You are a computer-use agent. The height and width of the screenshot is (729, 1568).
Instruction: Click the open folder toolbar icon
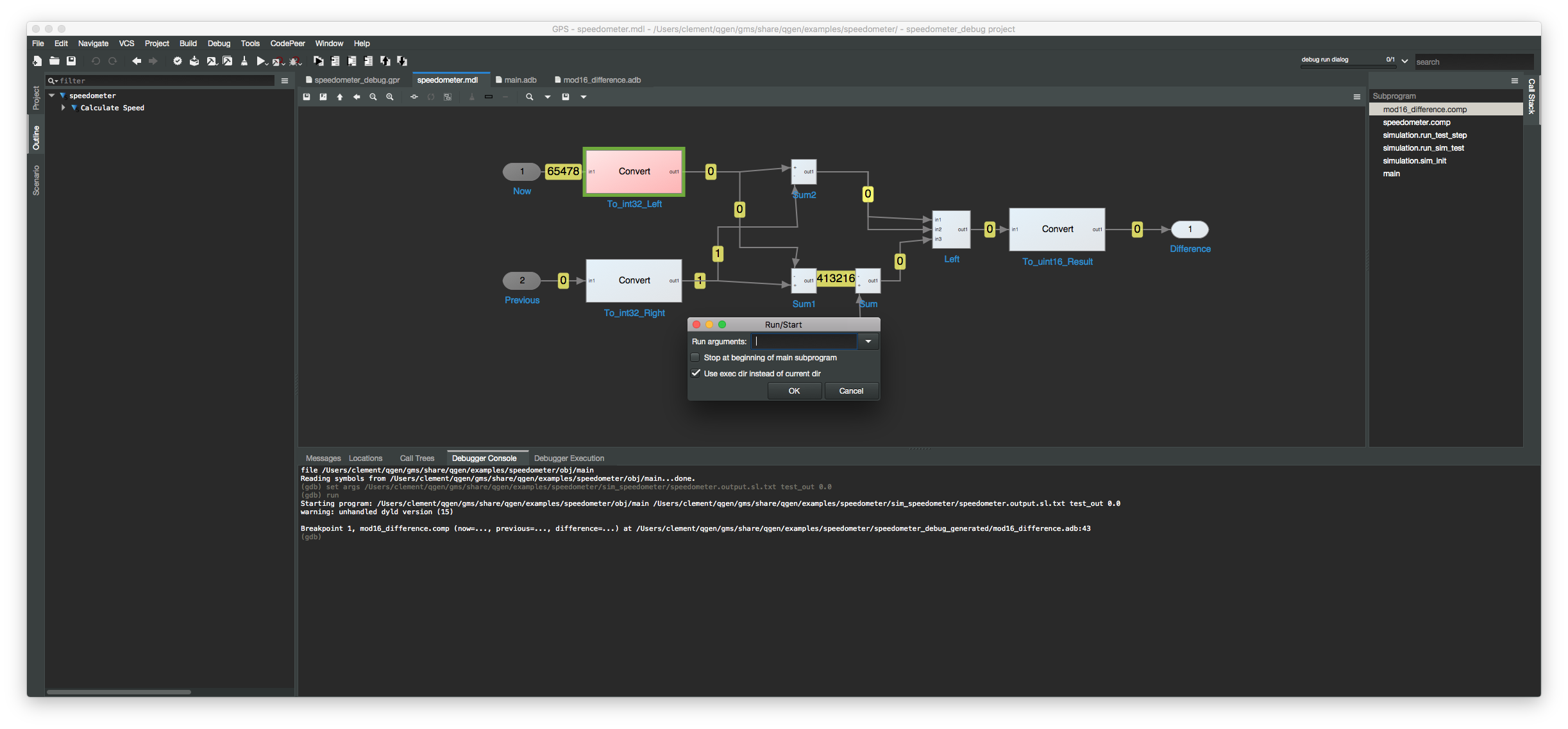[x=55, y=61]
